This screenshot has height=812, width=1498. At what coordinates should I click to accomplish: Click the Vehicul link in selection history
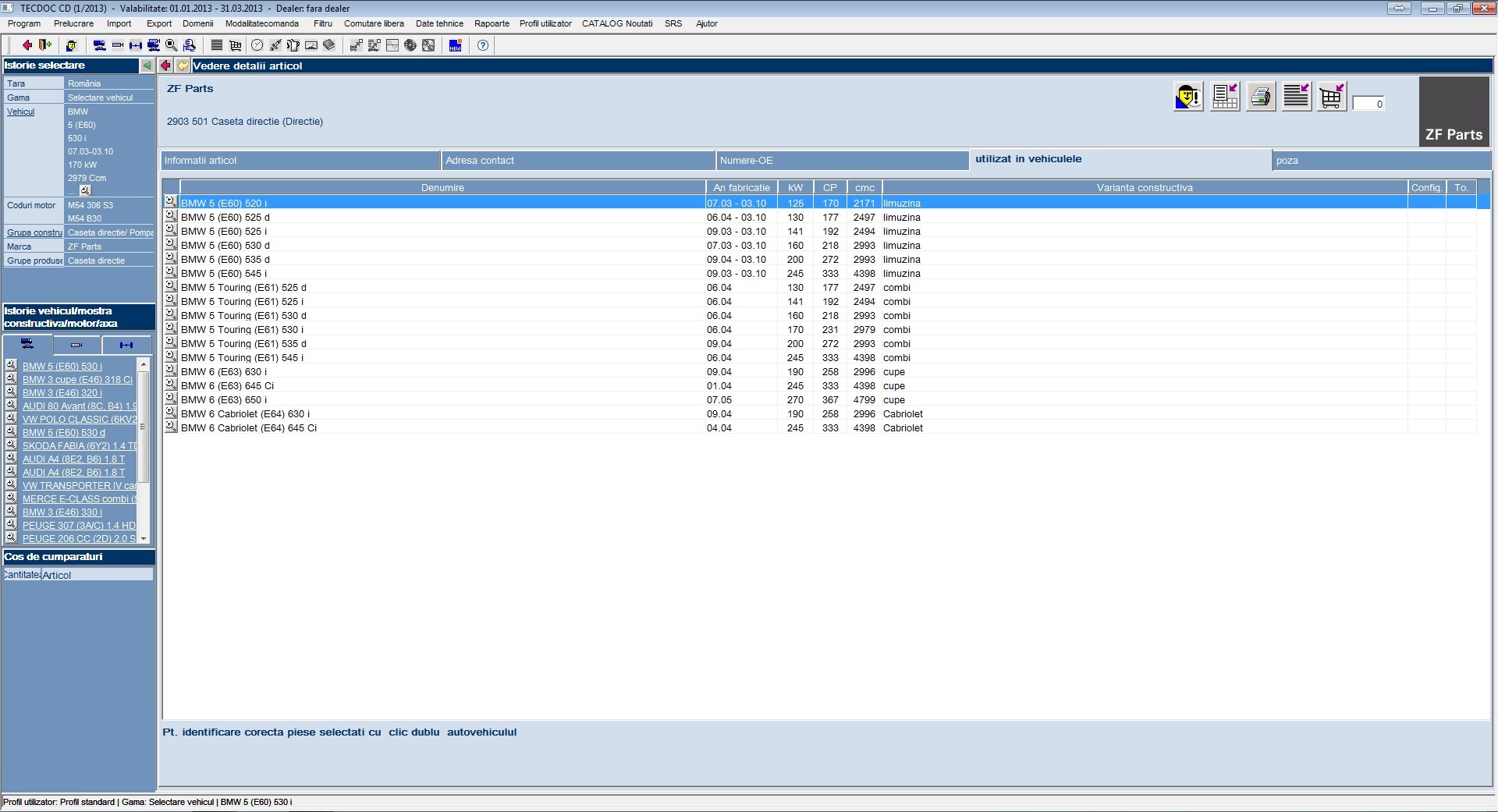tap(21, 112)
